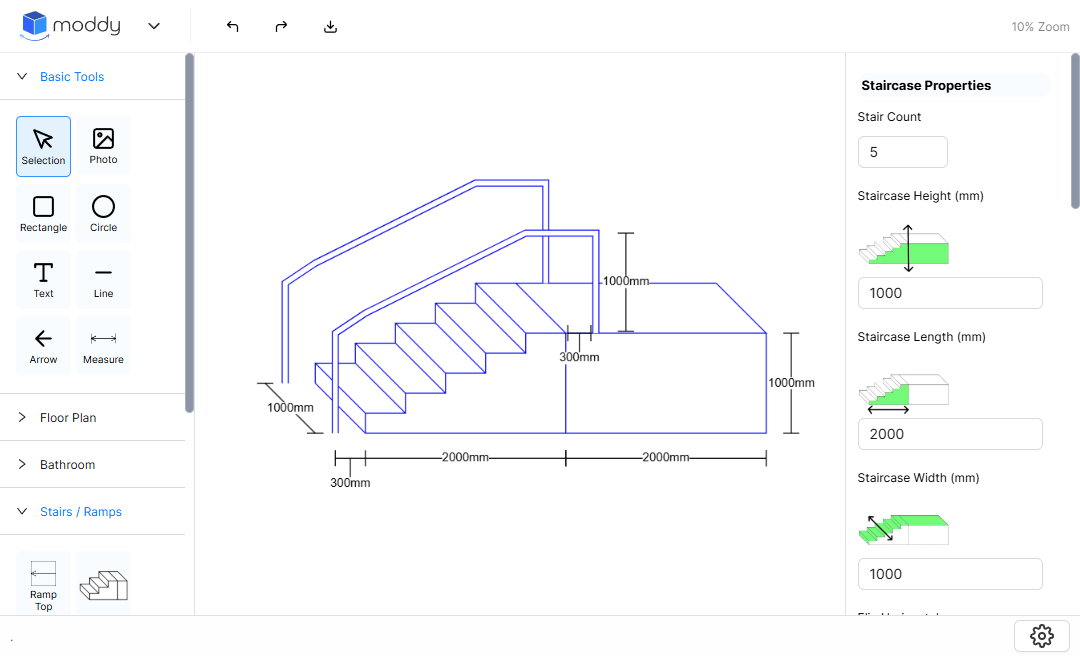Activate the Measure tool
1080x656 pixels.
point(103,345)
